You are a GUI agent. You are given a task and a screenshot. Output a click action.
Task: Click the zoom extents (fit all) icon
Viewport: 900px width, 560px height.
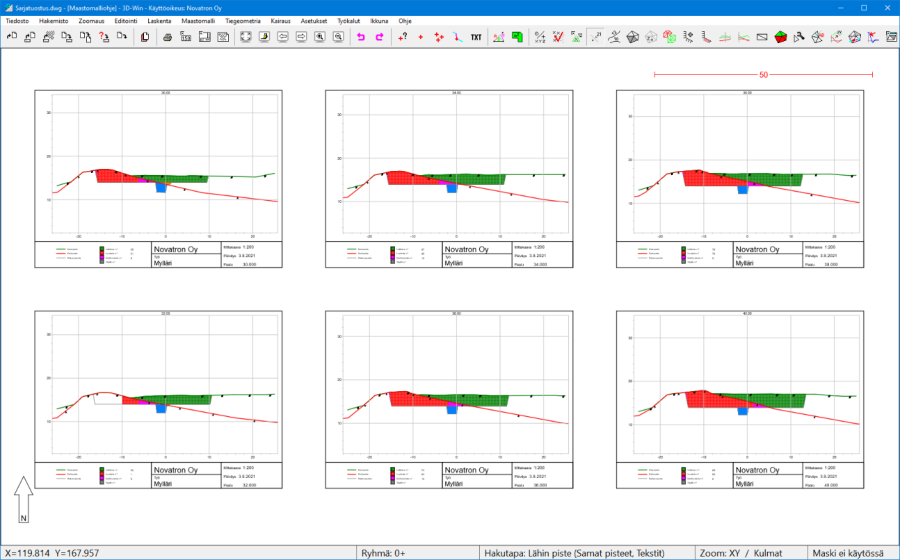tap(245, 37)
